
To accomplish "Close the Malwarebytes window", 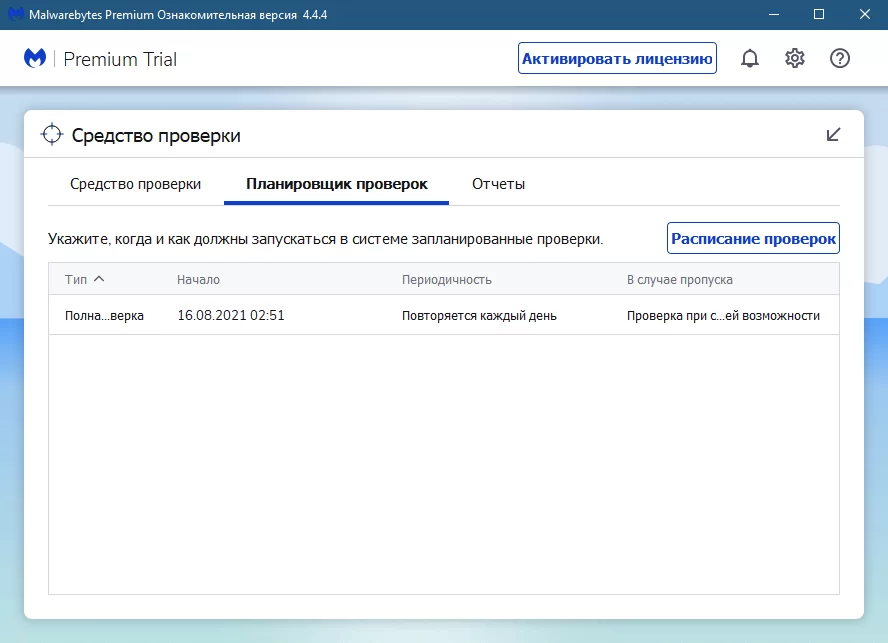I will pyautogui.click(x=865, y=15).
